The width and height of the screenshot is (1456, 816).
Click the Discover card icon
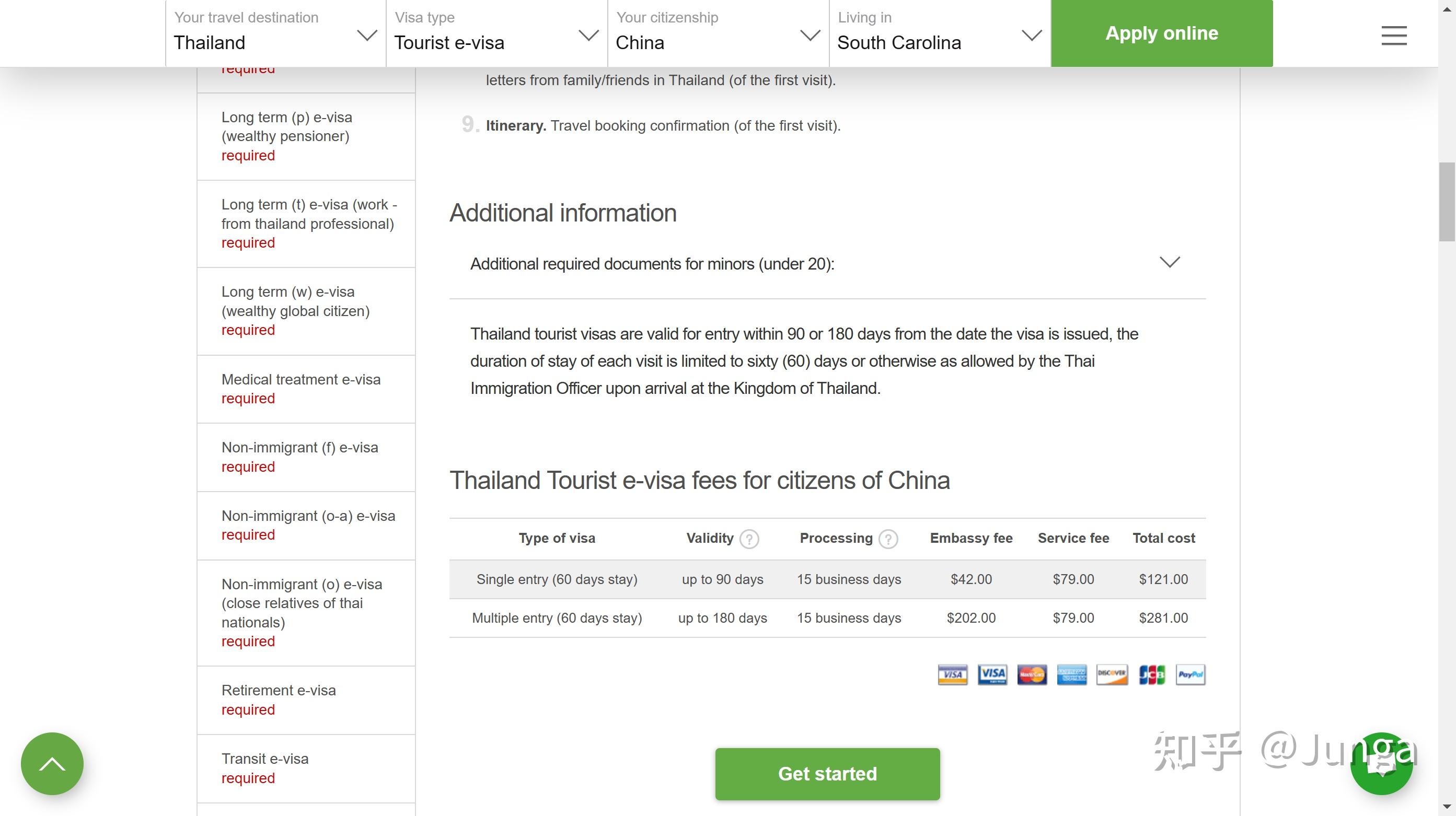(1112, 674)
